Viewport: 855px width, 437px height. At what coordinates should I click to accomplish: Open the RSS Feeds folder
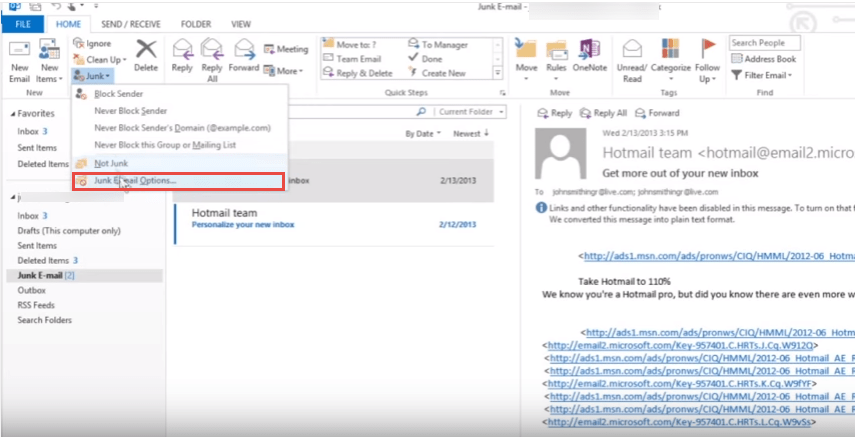point(36,305)
